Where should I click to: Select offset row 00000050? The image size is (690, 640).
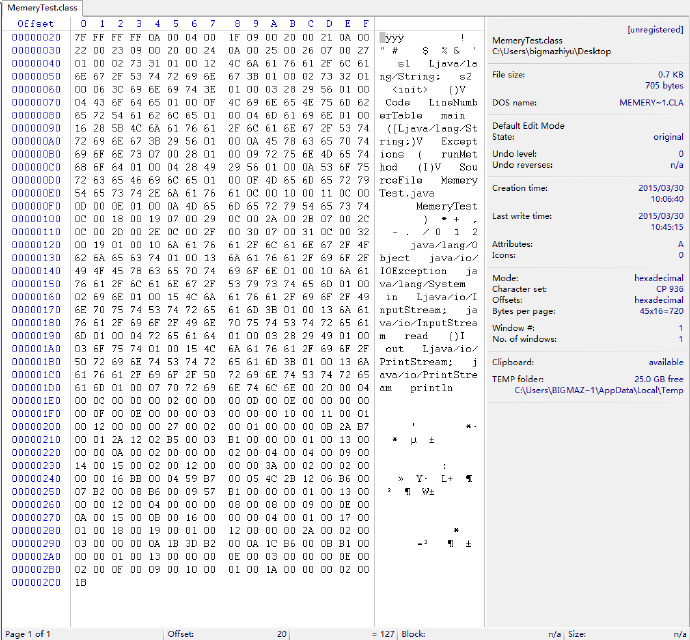click(36, 76)
